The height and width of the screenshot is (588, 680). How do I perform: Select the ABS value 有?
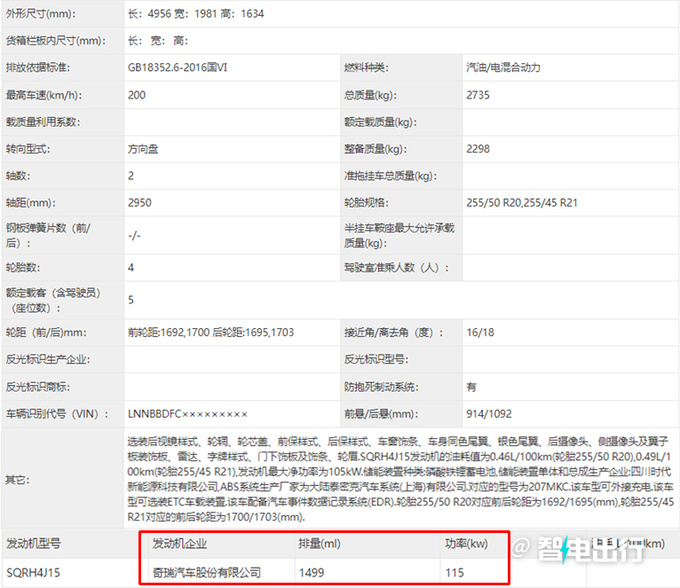471,387
